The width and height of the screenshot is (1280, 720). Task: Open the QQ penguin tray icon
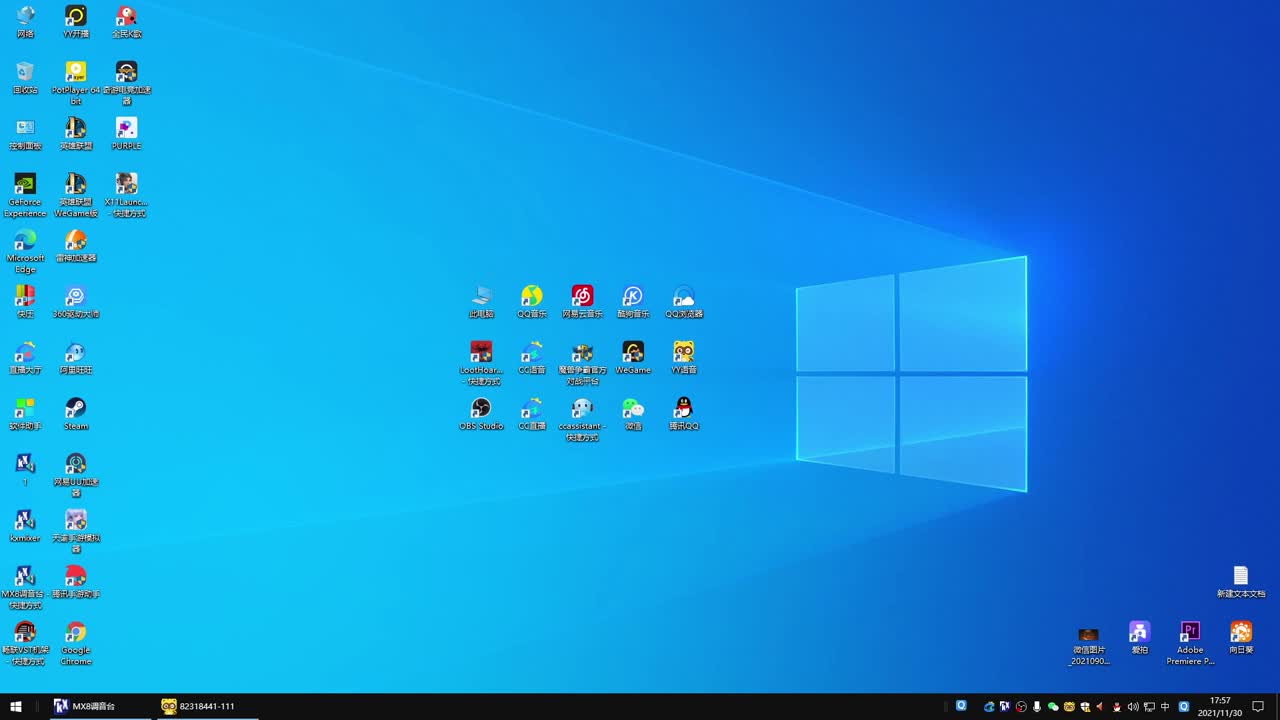pos(1117,706)
